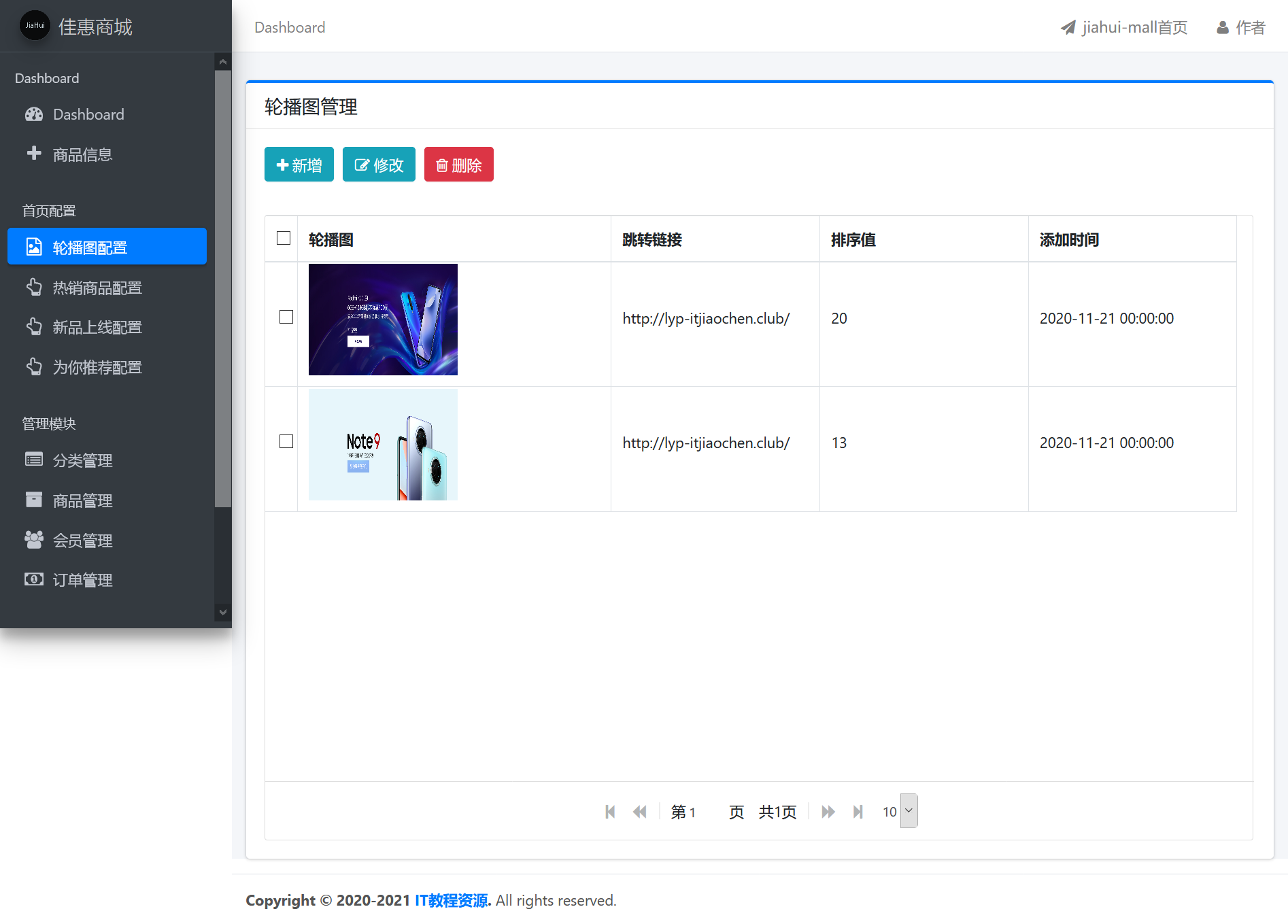This screenshot has height=924, width=1288.
Task: Click the sidebar scroll-down arrow
Action: (222, 612)
